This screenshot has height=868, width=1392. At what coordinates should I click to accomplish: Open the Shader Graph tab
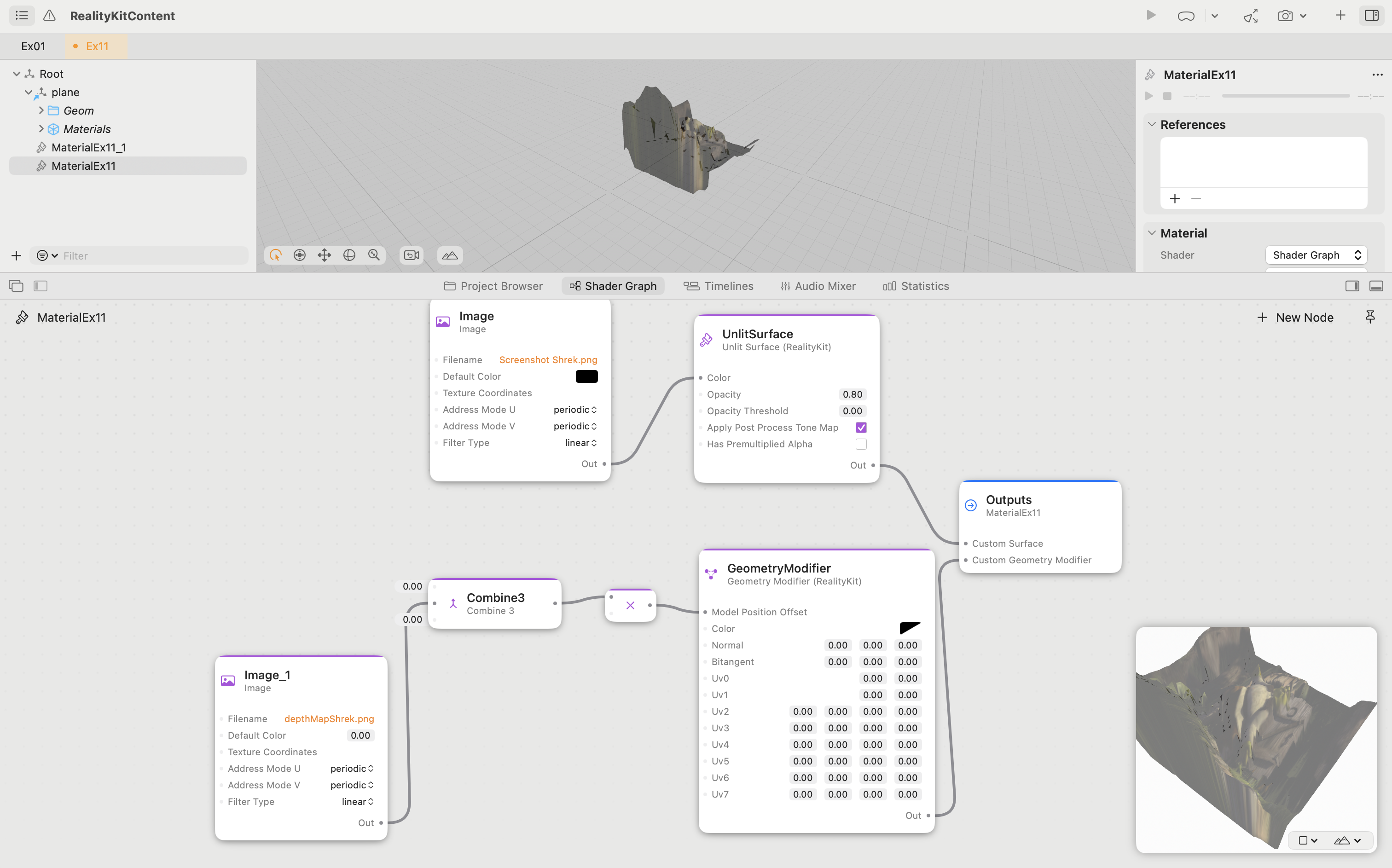[x=613, y=286]
